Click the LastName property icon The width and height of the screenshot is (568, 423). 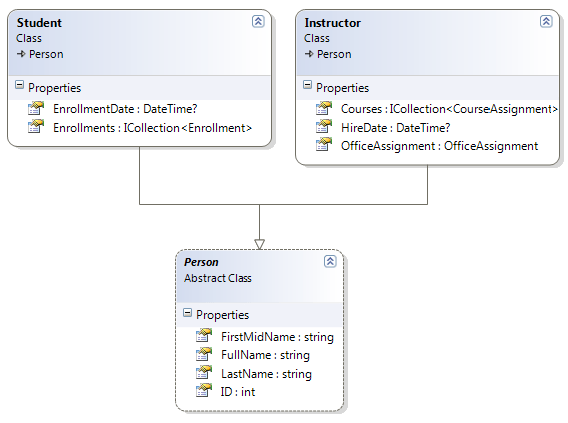pyautogui.click(x=204, y=372)
